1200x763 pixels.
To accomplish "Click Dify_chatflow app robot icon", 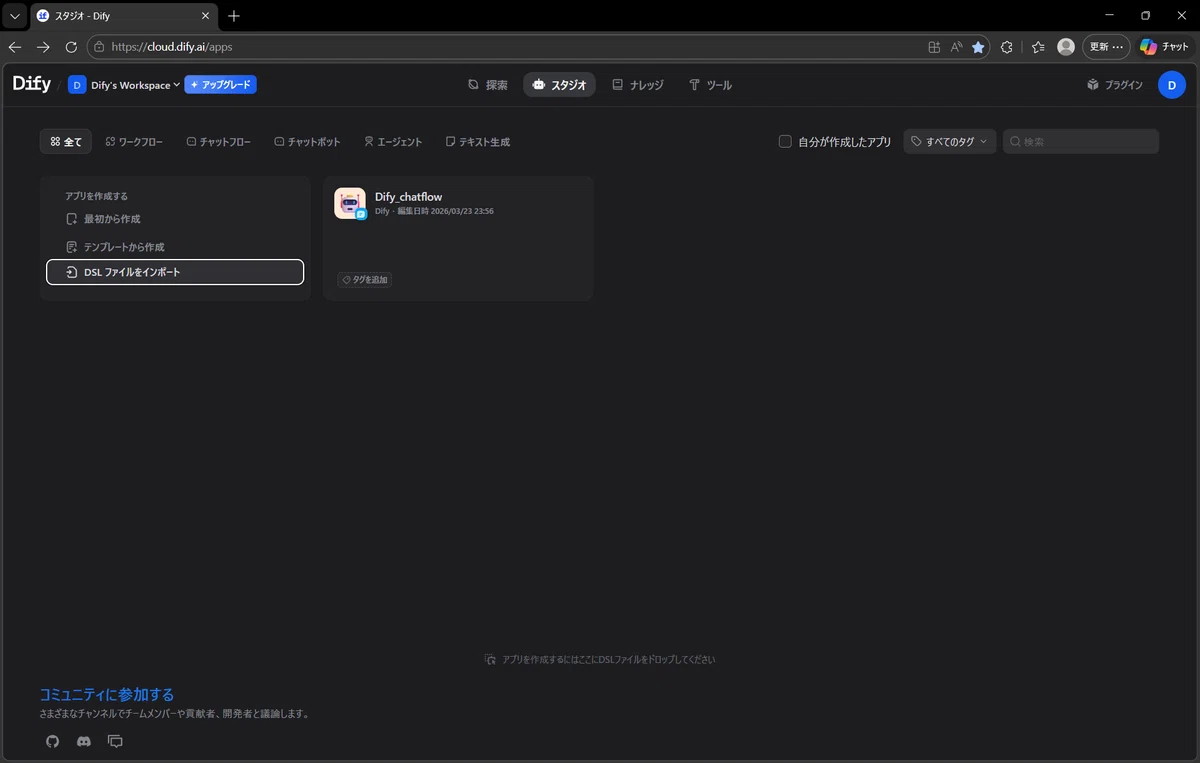I will (350, 203).
